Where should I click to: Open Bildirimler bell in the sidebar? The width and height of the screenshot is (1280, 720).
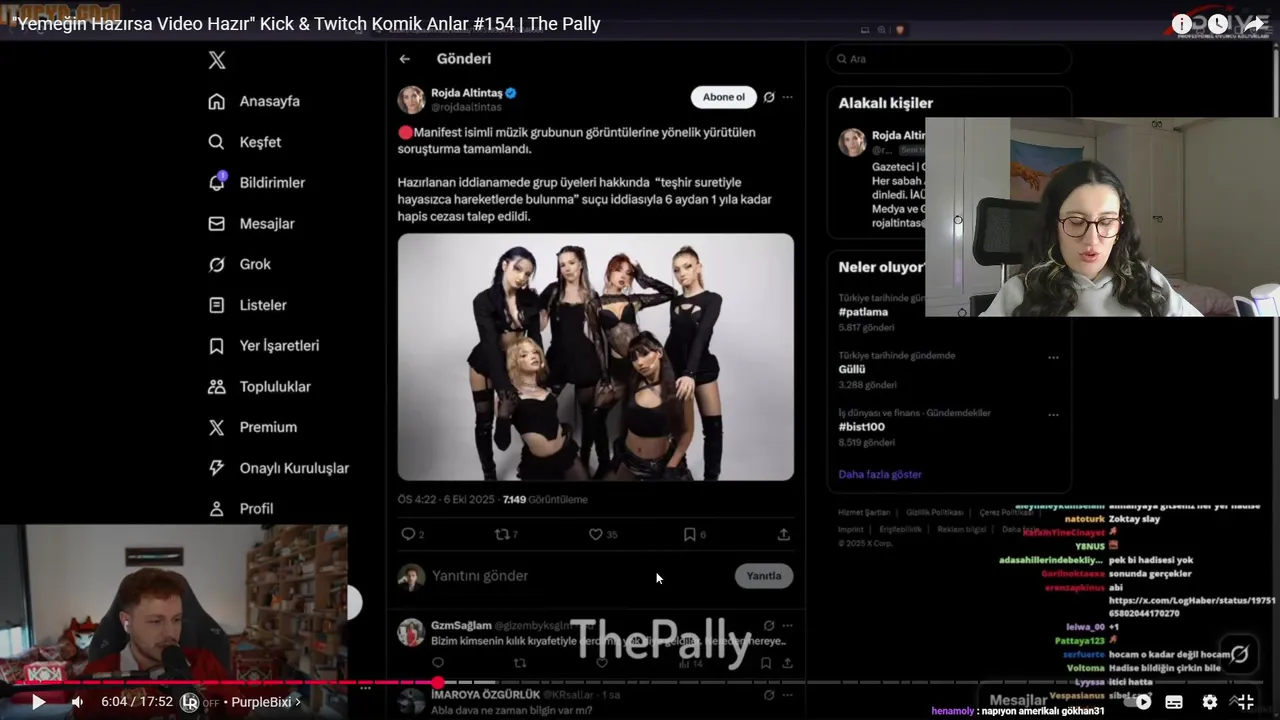tap(256, 183)
